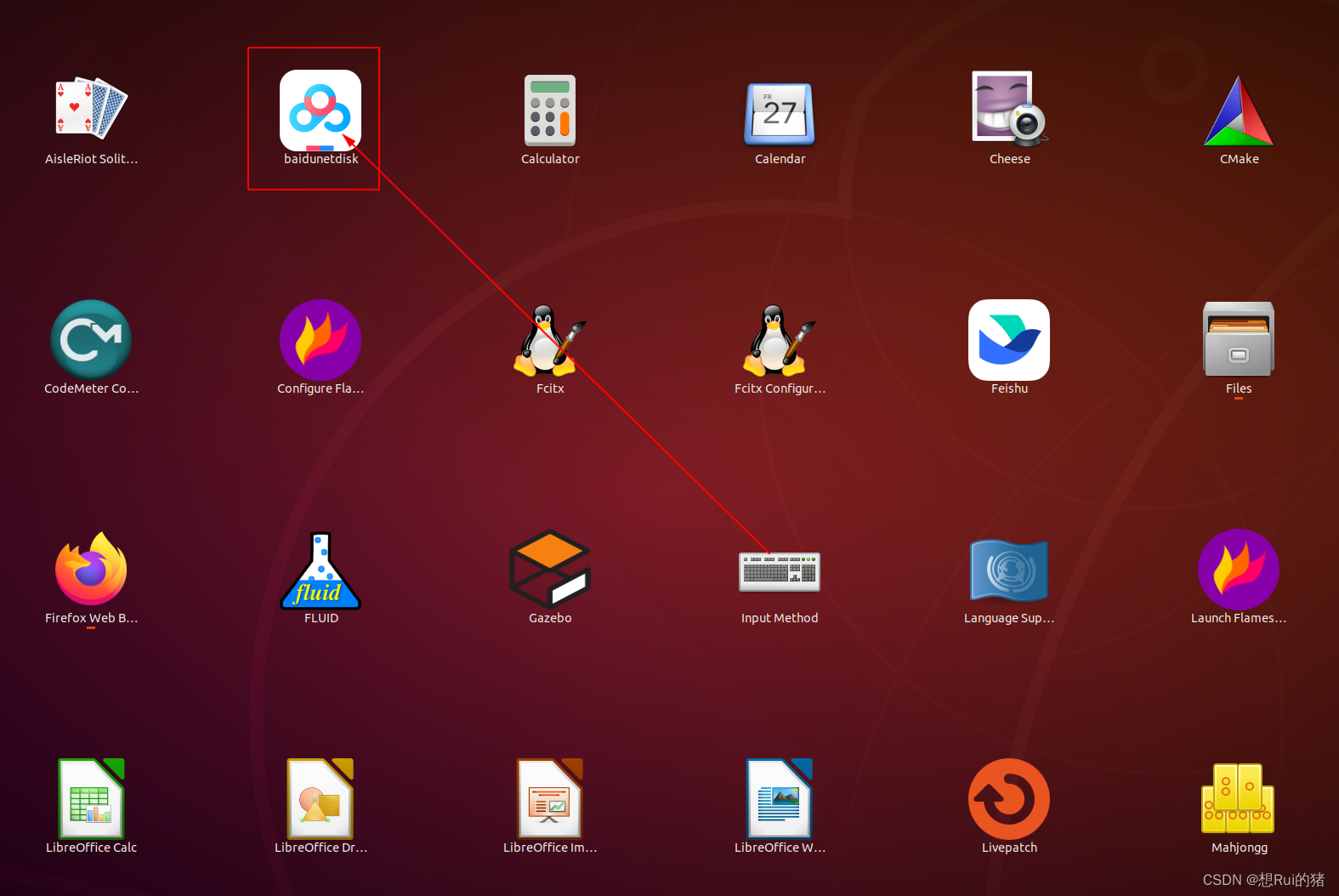Launch the Feishu app
This screenshot has width=1339, height=896.
[x=1009, y=339]
